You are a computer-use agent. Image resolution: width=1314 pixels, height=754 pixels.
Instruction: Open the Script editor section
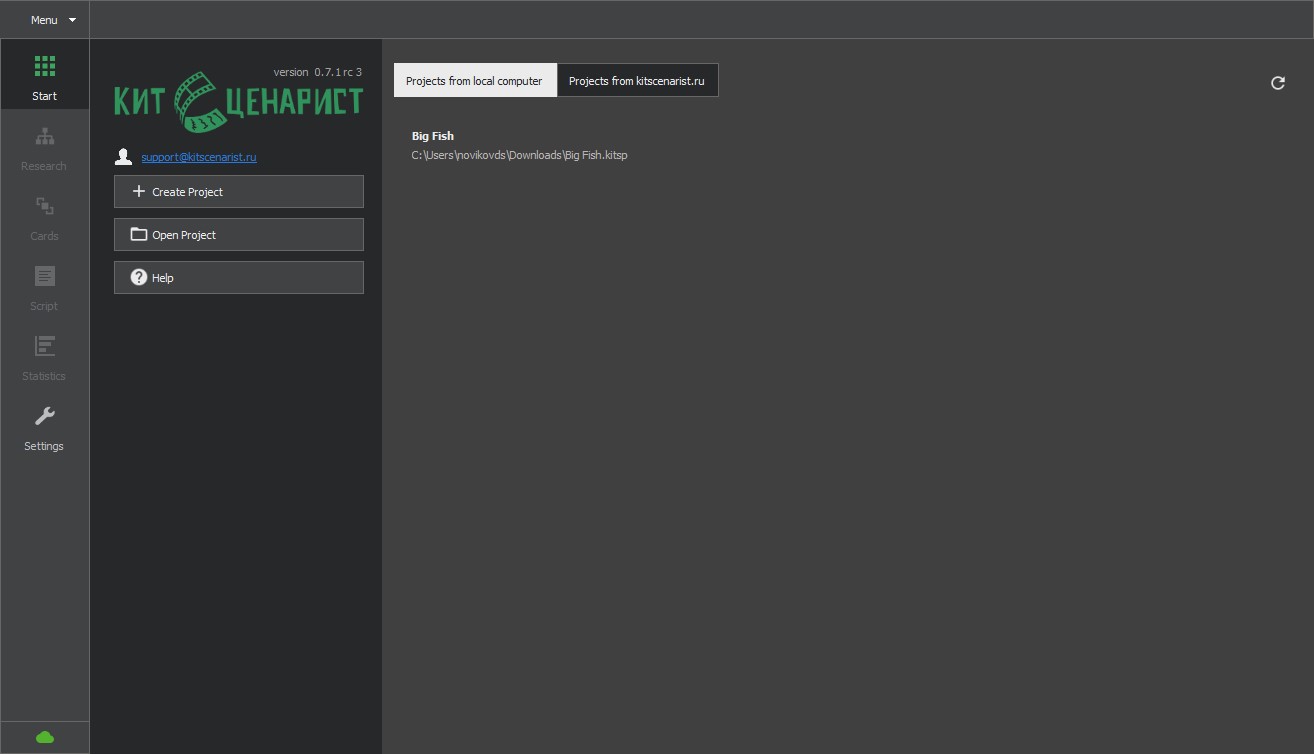44,287
